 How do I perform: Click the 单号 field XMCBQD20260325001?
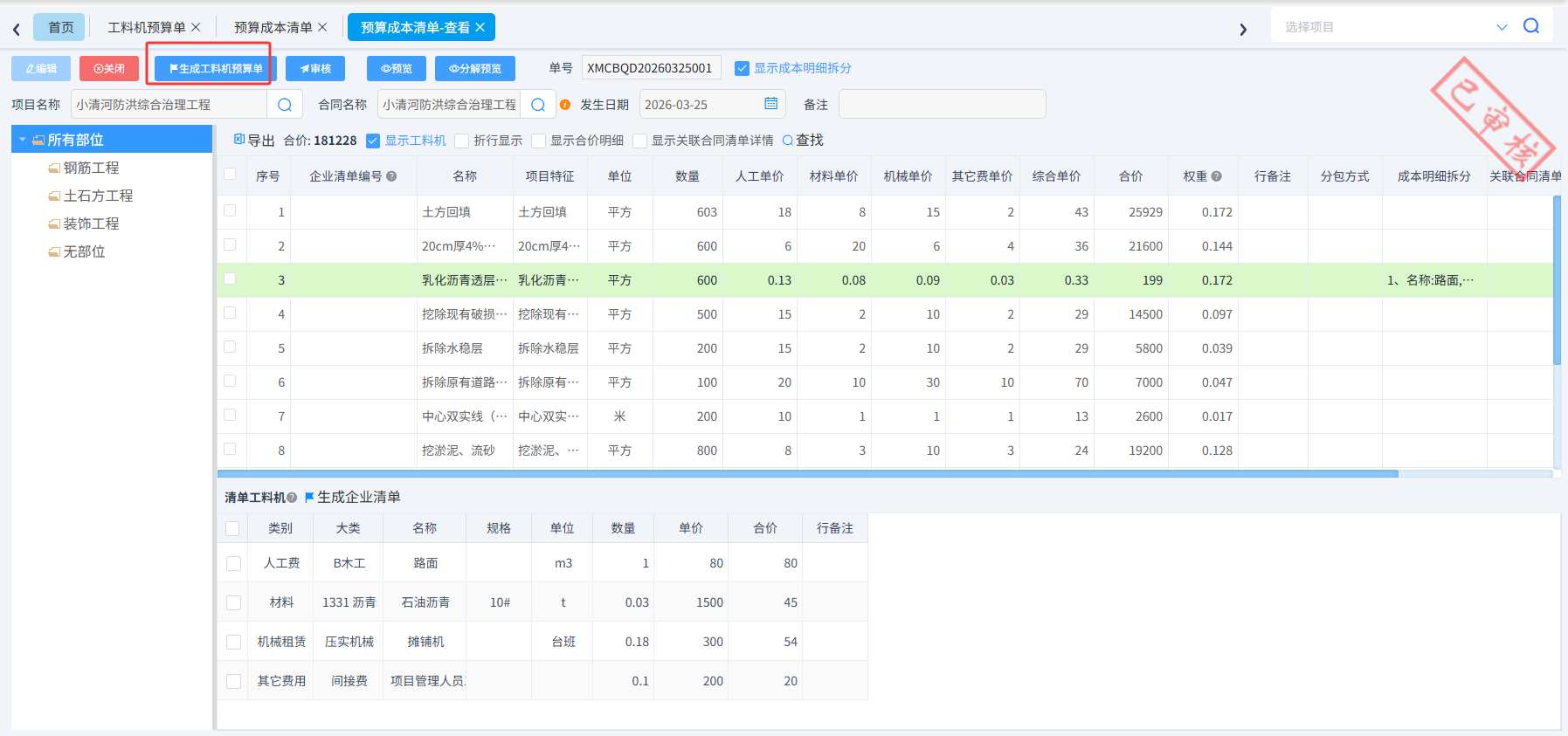(x=651, y=68)
